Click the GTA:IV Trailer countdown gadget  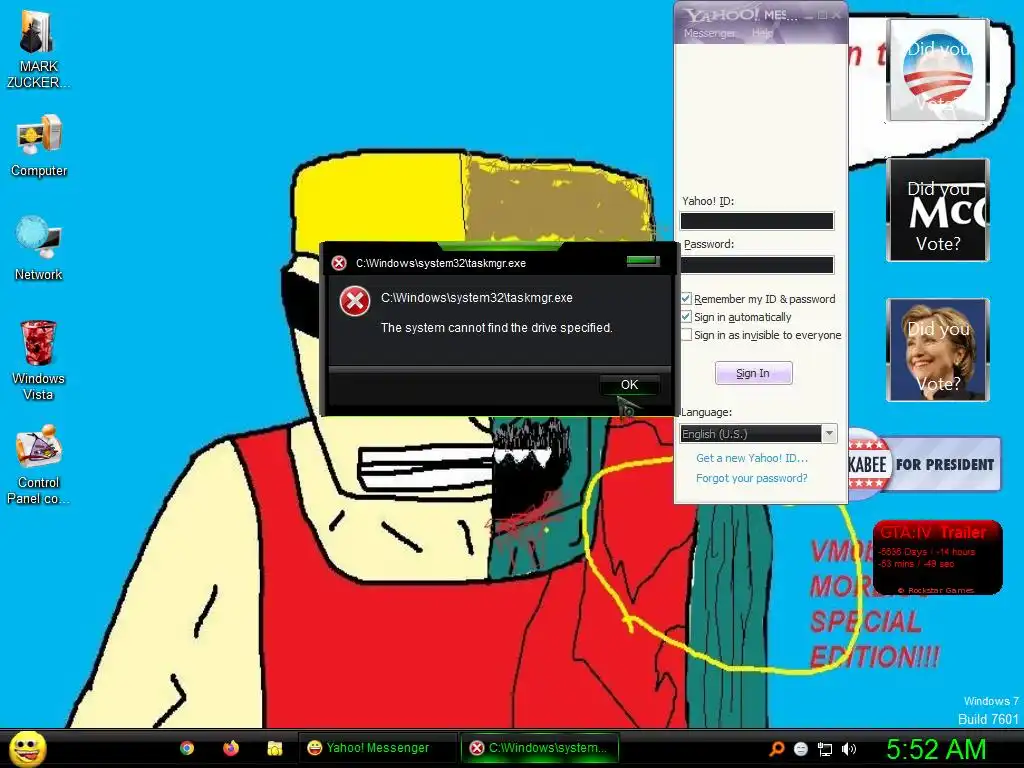click(x=937, y=557)
